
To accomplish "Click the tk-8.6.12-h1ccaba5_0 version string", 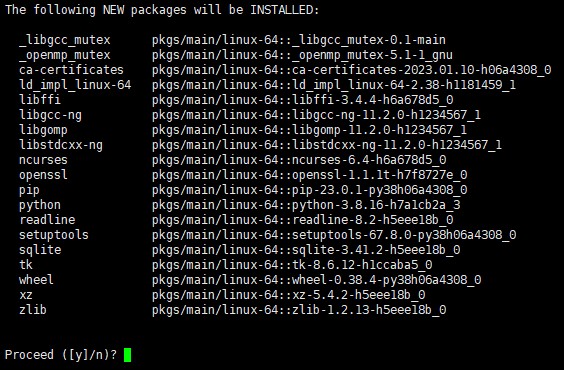I will 362,265.
